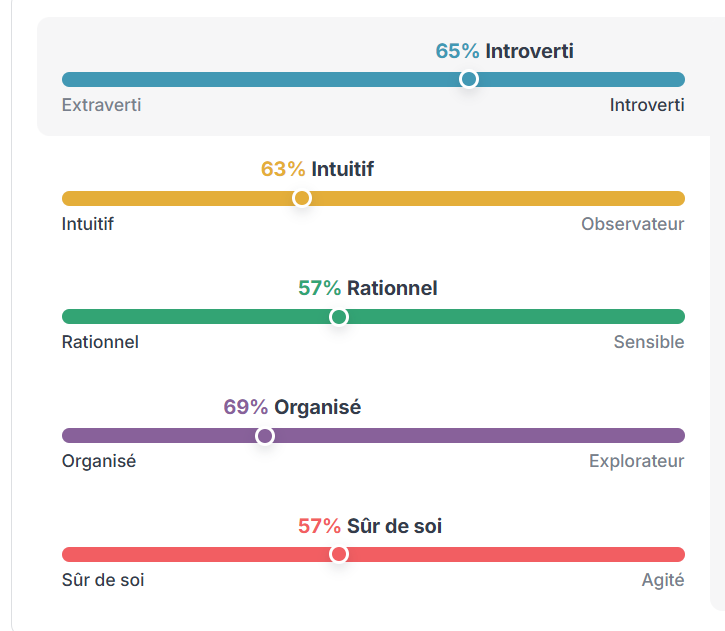The height and width of the screenshot is (631, 725).
Task: Click the Organisé label at the purple bar's left end
Action: pyautogui.click(x=99, y=461)
